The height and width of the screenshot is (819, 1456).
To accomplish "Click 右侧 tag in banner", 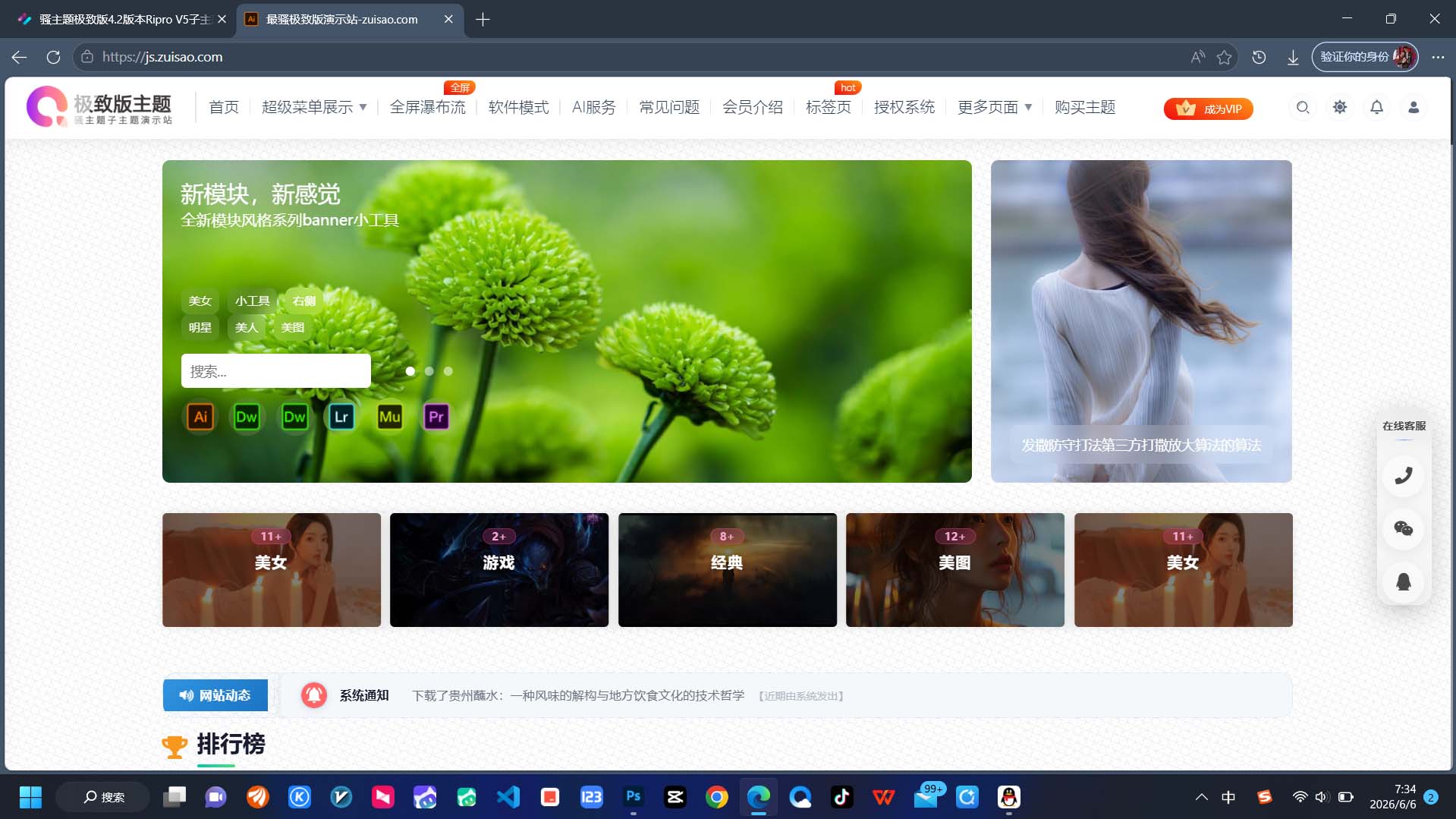I will (304, 301).
